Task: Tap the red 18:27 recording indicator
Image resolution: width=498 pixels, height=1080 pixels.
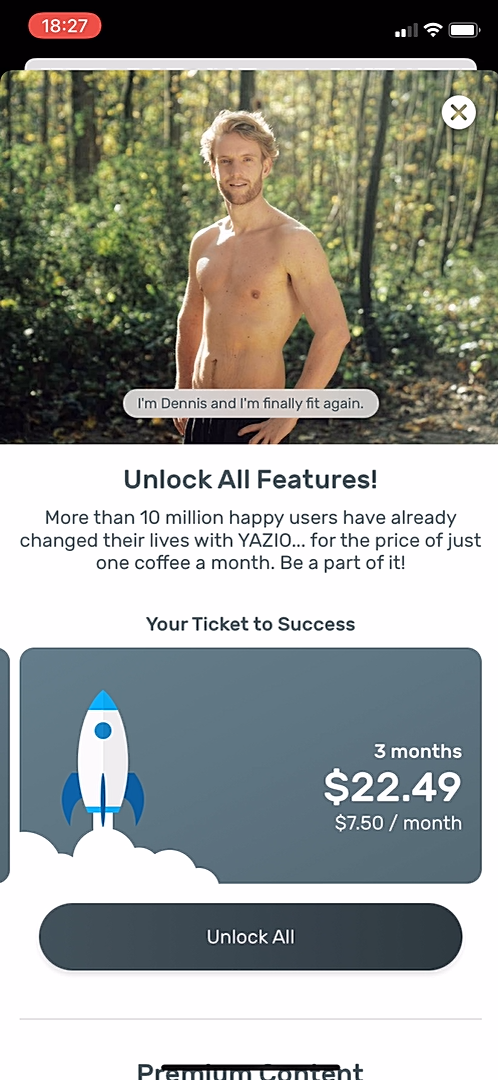Action: [x=65, y=26]
